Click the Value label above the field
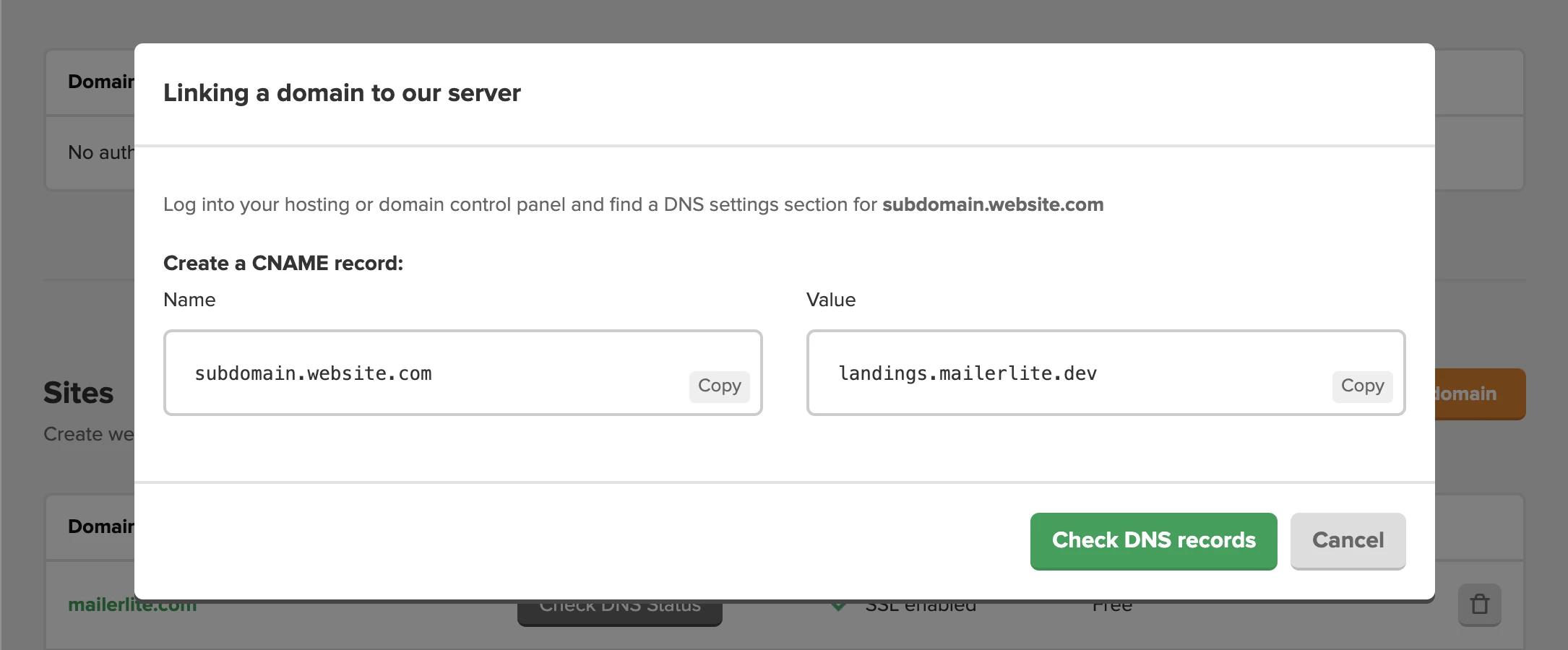Screen dimensions: 1568x650 coord(831,300)
